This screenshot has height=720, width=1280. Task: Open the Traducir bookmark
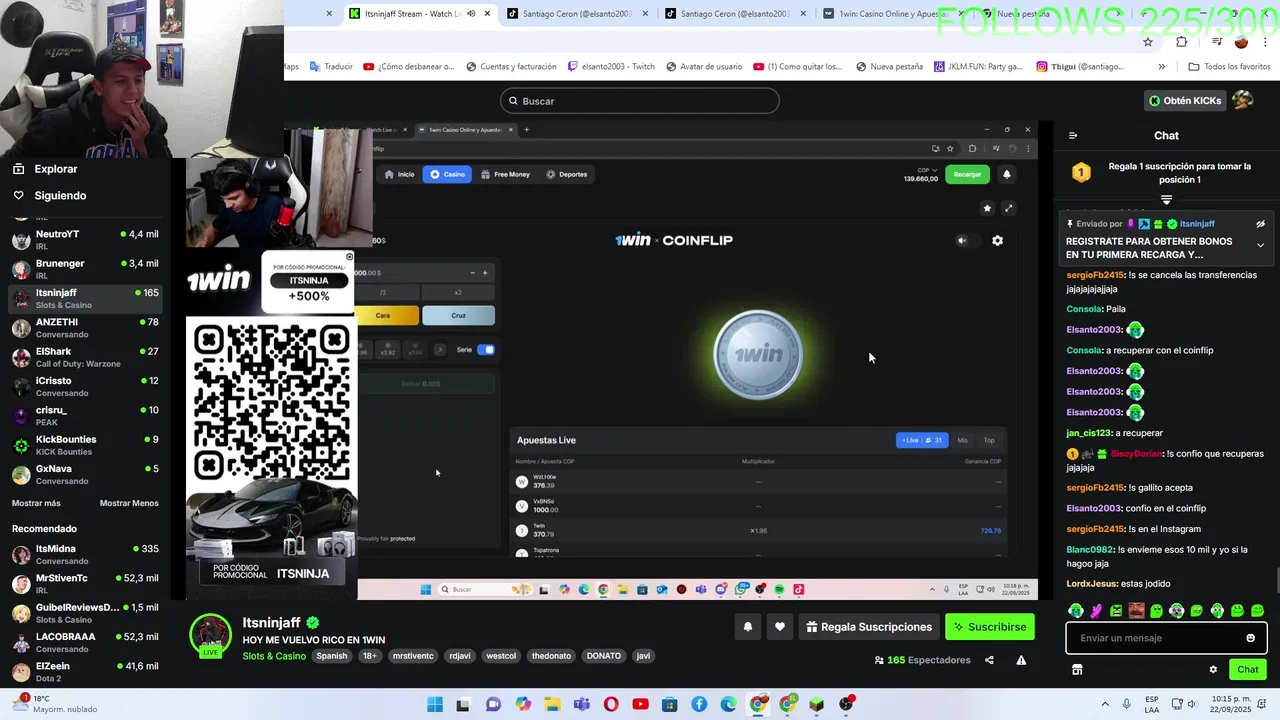click(x=331, y=67)
